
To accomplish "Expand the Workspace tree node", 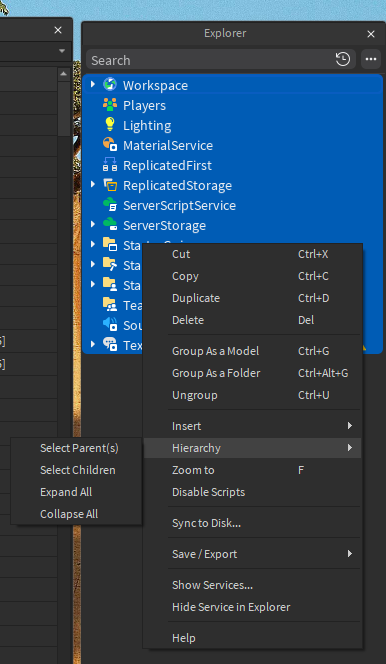I will point(93,85).
